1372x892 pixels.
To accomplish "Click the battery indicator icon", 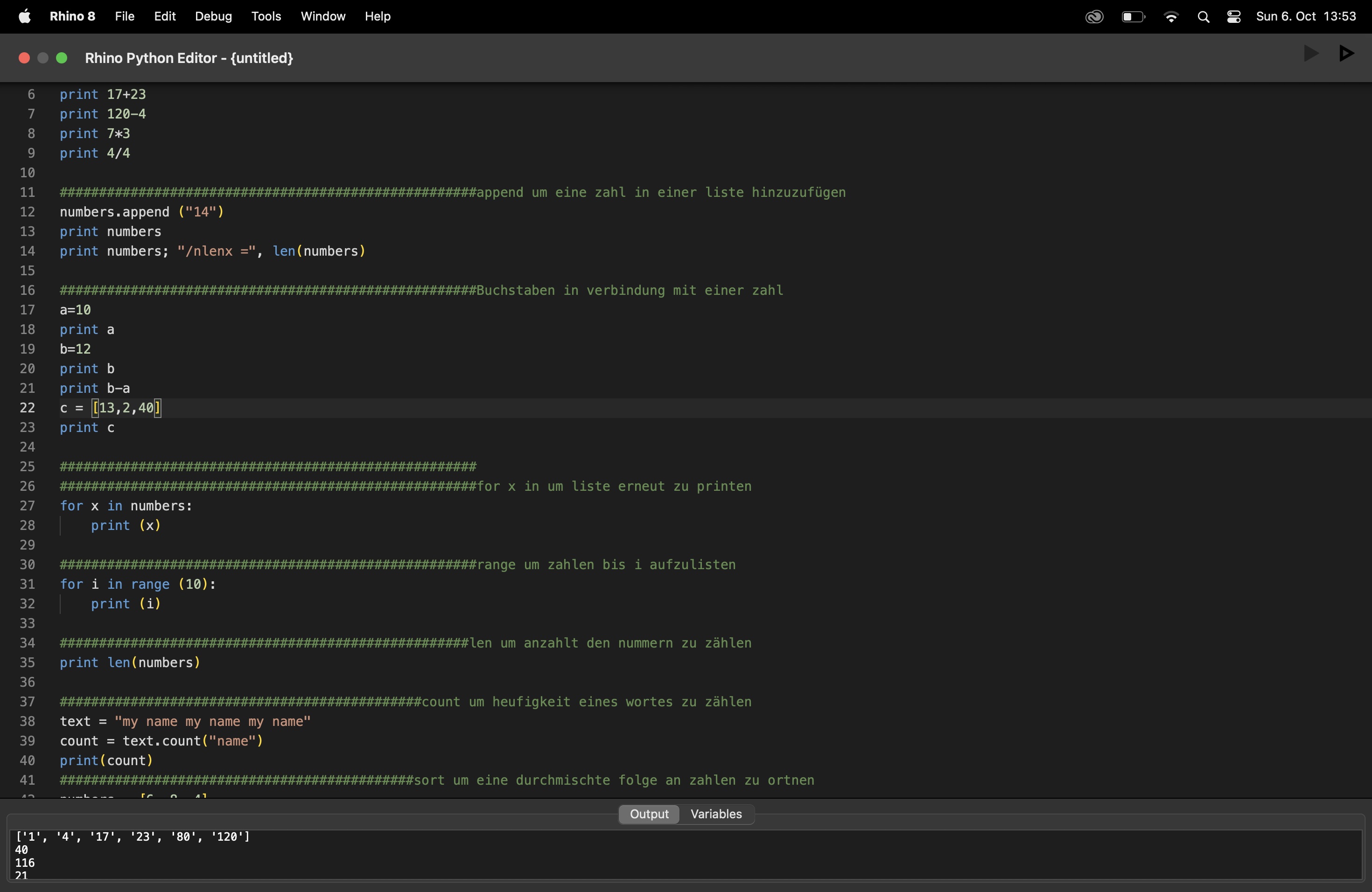I will 1134,16.
